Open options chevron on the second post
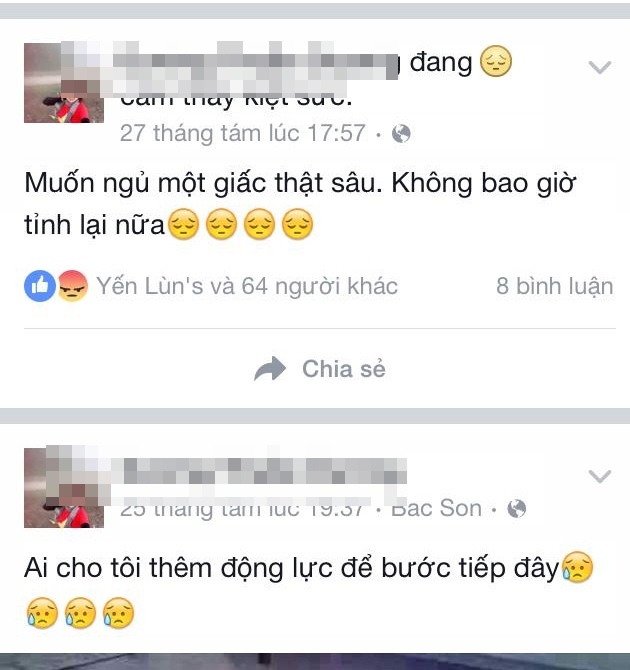630x670 pixels. [x=600, y=476]
